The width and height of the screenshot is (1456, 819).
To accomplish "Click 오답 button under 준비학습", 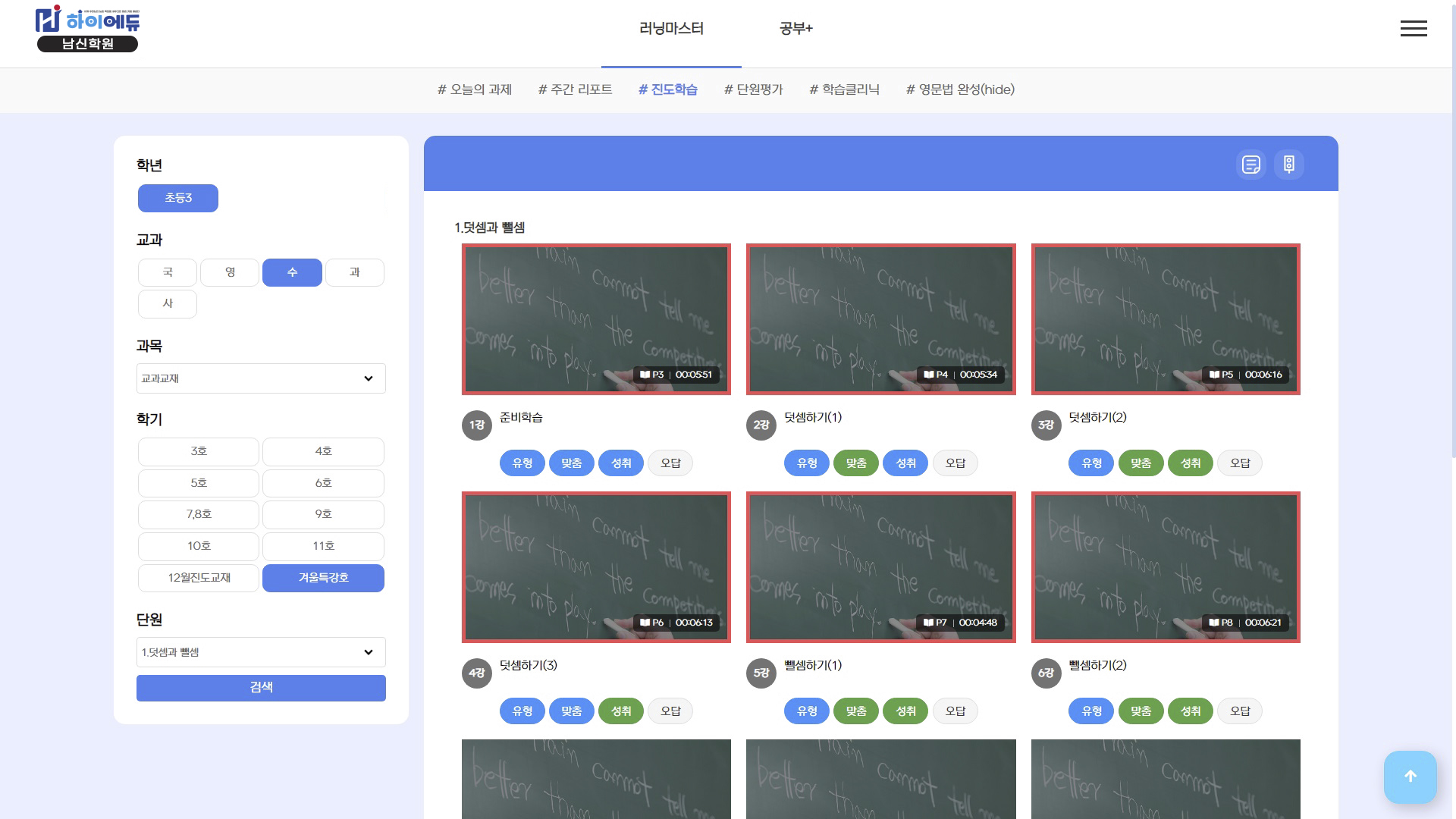I will click(x=670, y=463).
